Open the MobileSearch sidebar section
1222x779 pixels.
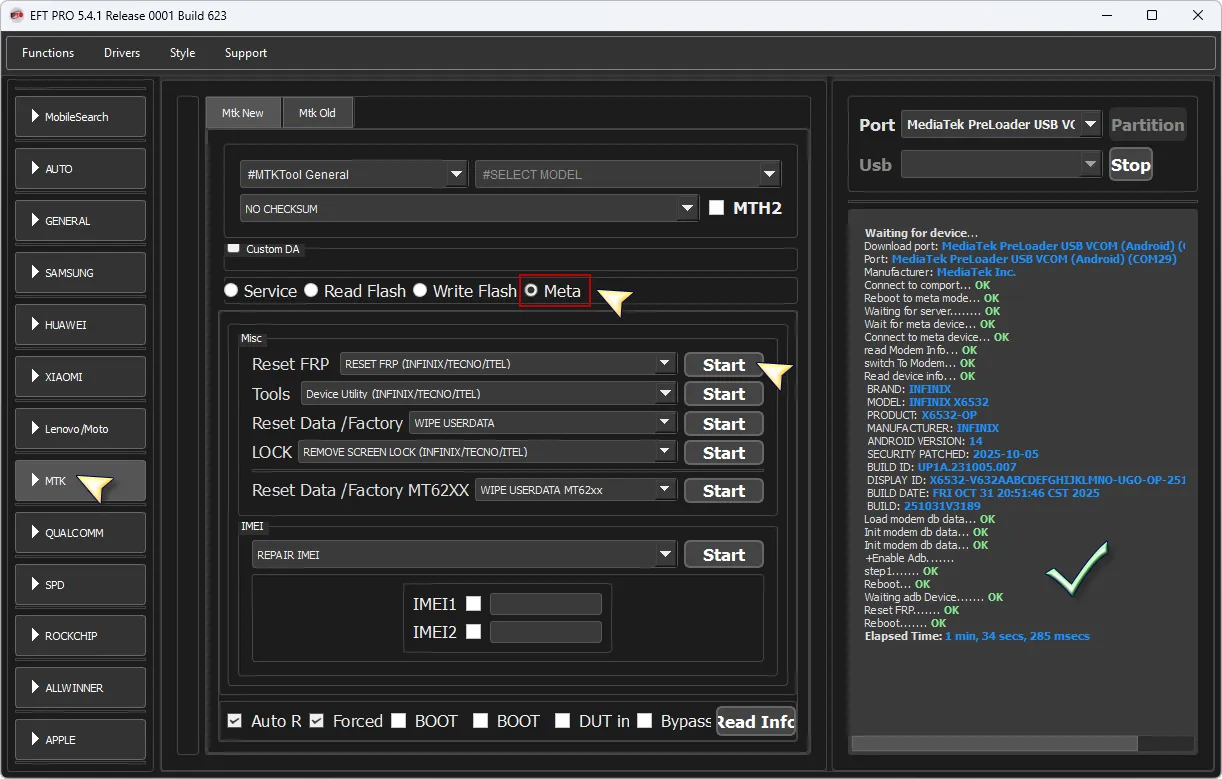point(80,117)
